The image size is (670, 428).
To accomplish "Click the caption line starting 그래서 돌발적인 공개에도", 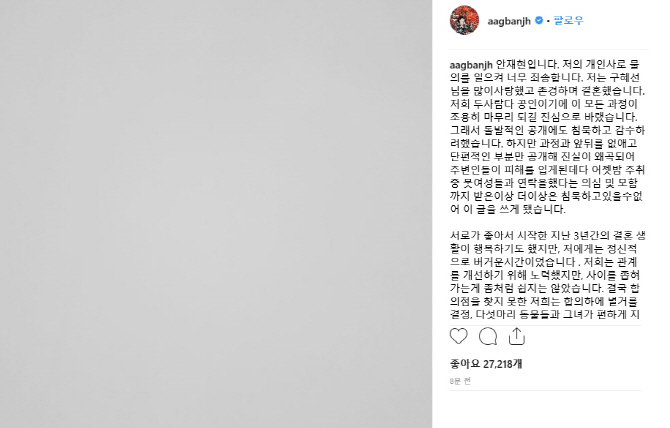I will 547,130.
